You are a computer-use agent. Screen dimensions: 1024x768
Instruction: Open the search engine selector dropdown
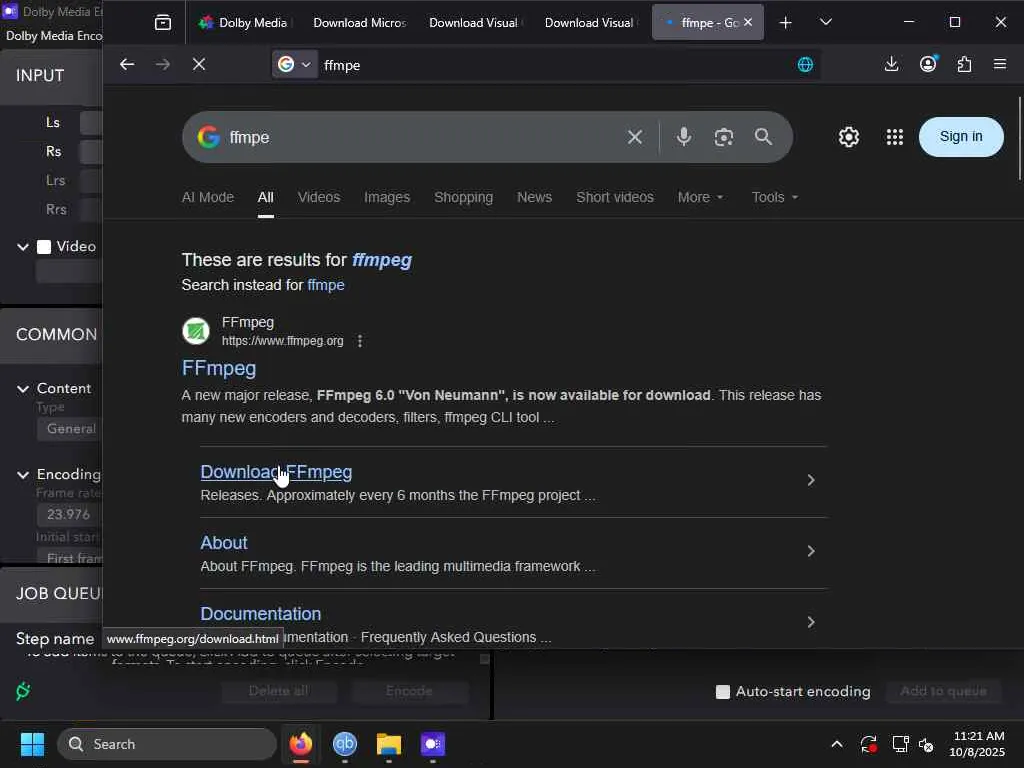click(295, 65)
